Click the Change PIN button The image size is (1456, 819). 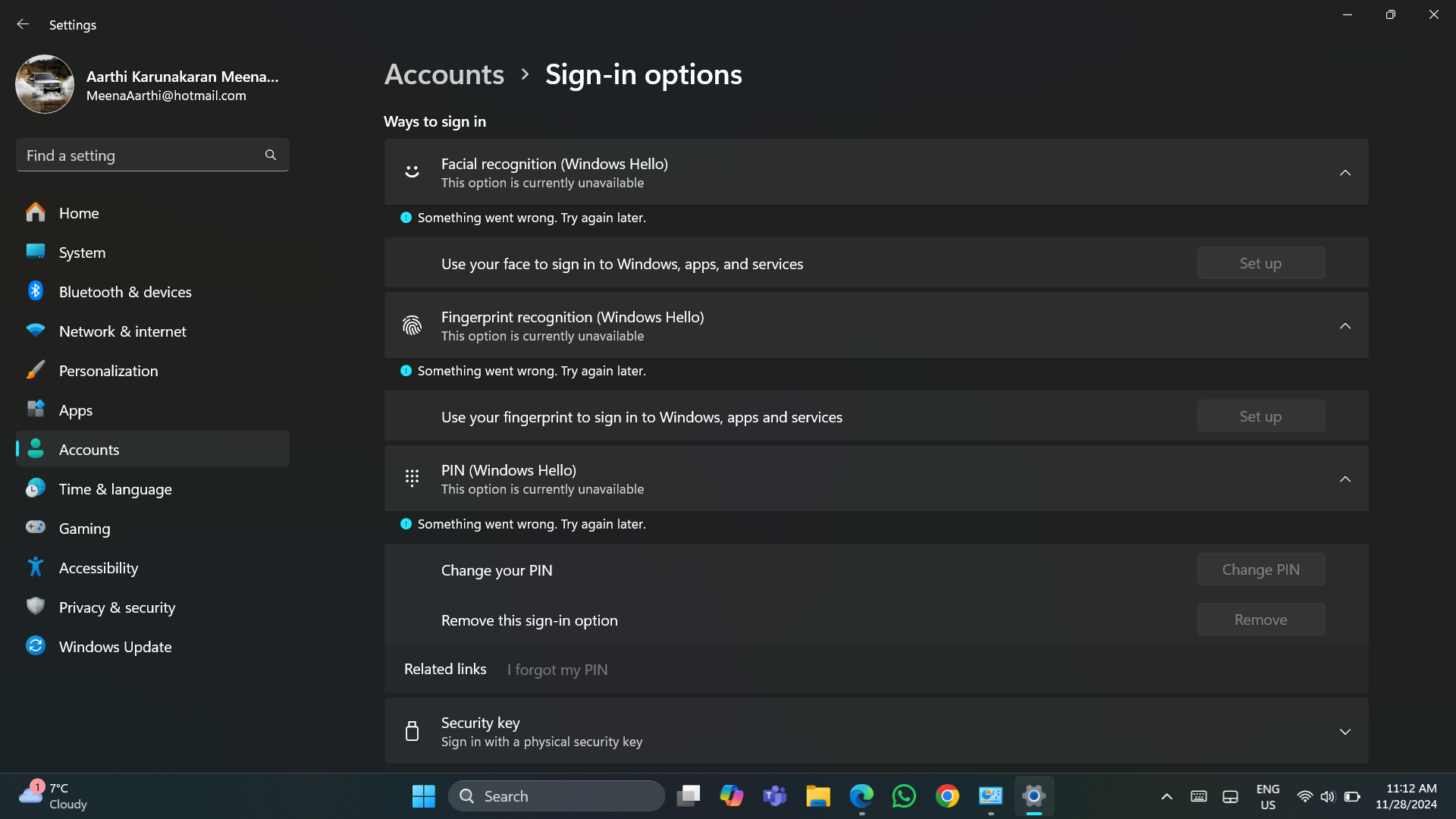1260,570
